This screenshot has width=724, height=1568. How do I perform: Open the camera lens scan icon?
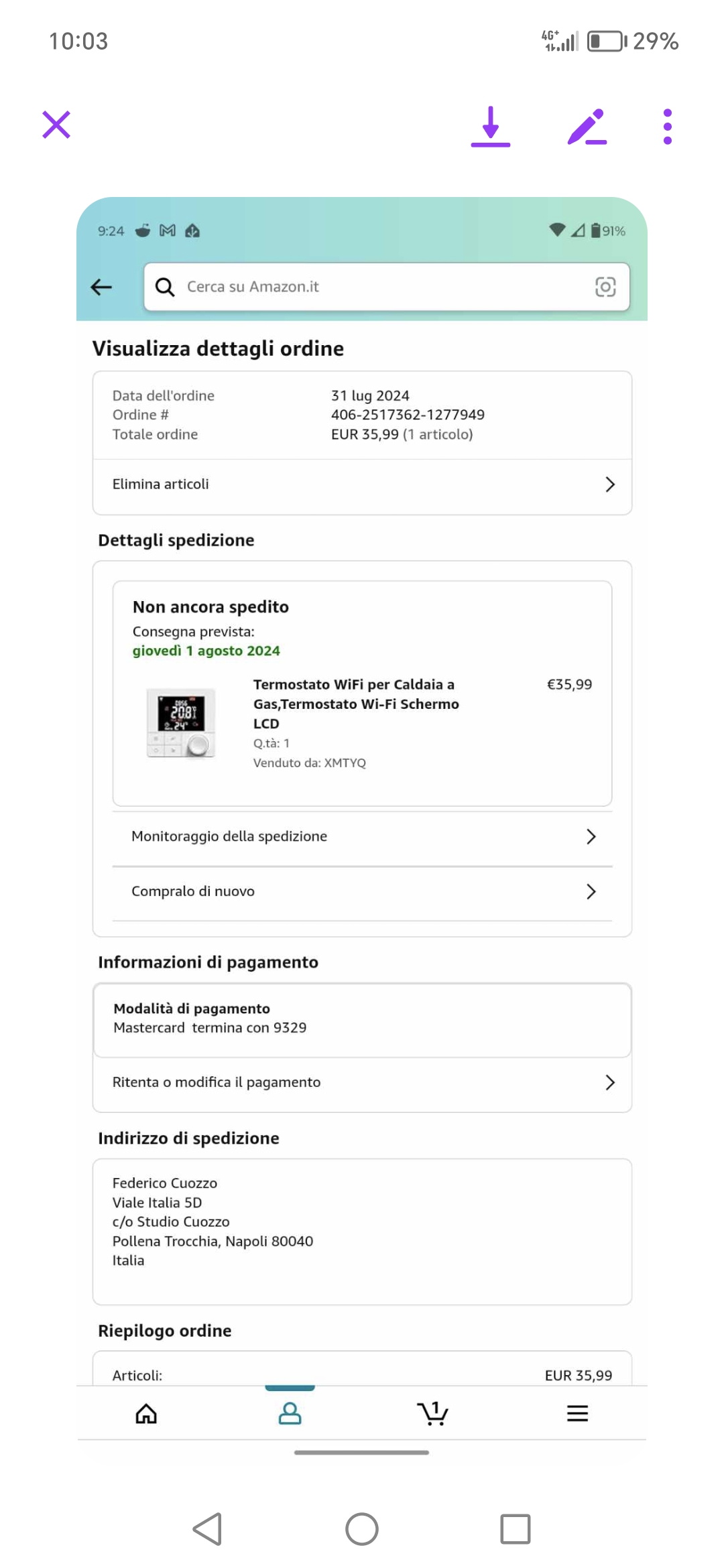coord(605,287)
